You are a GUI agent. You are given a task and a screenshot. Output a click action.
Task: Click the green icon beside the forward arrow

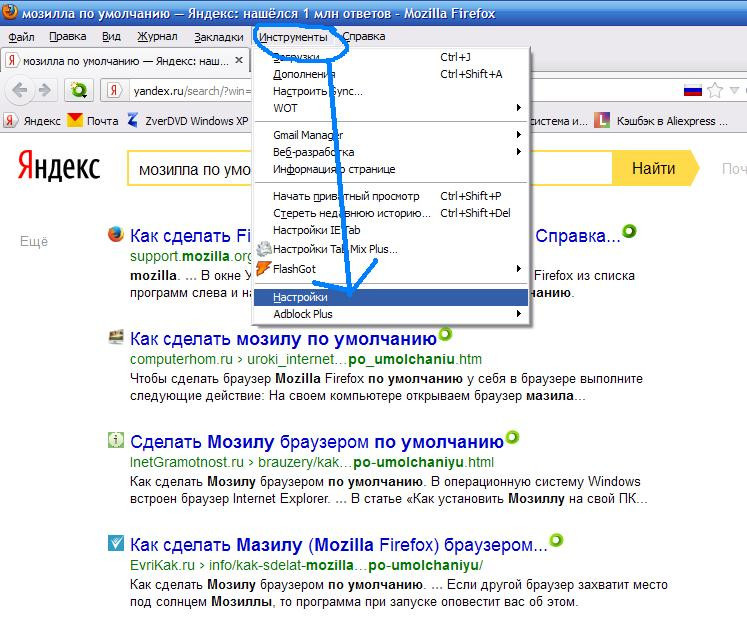(78, 90)
